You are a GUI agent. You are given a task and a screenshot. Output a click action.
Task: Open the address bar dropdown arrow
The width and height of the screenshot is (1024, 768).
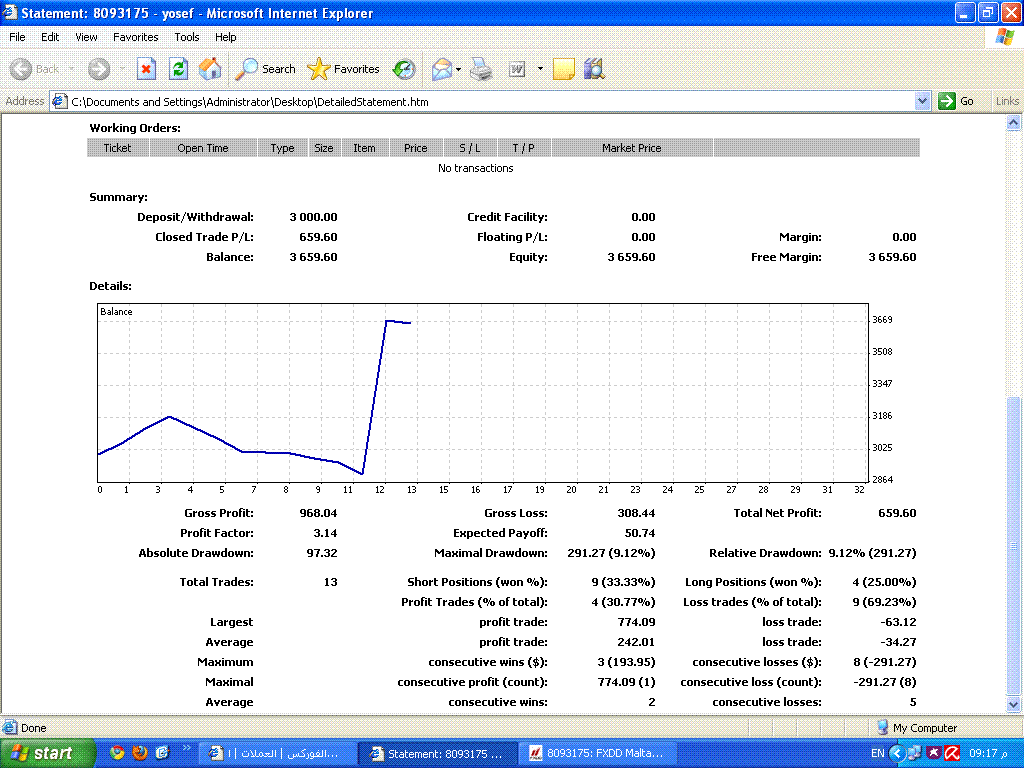tap(922, 101)
